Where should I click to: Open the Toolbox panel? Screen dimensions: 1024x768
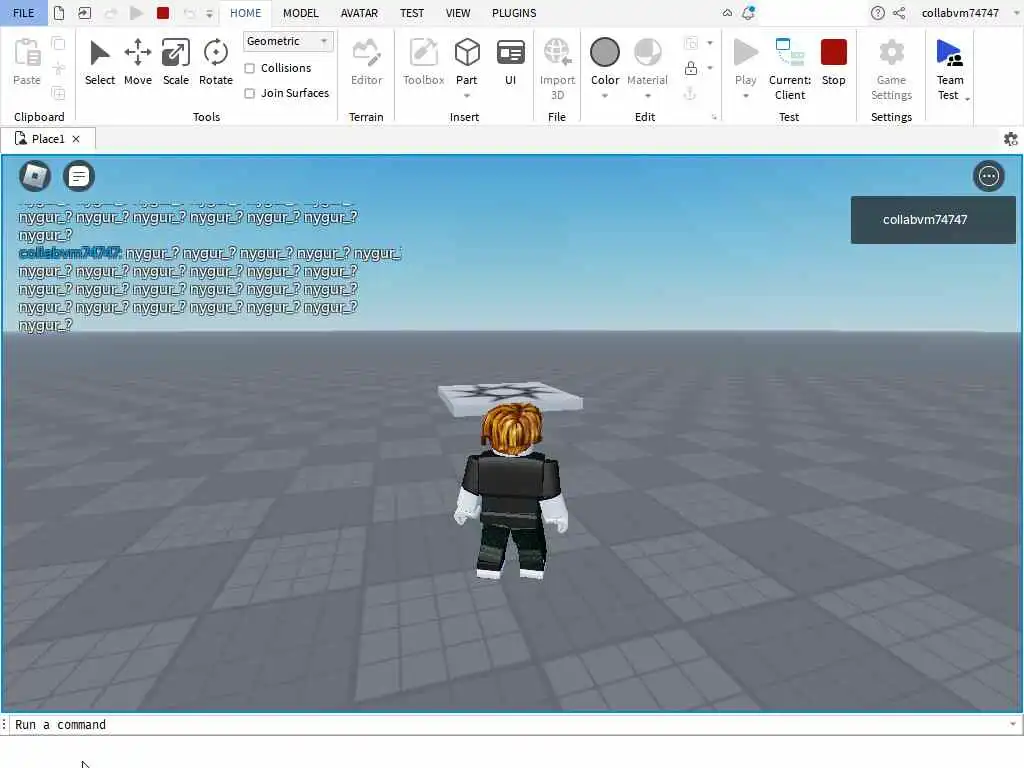423,62
